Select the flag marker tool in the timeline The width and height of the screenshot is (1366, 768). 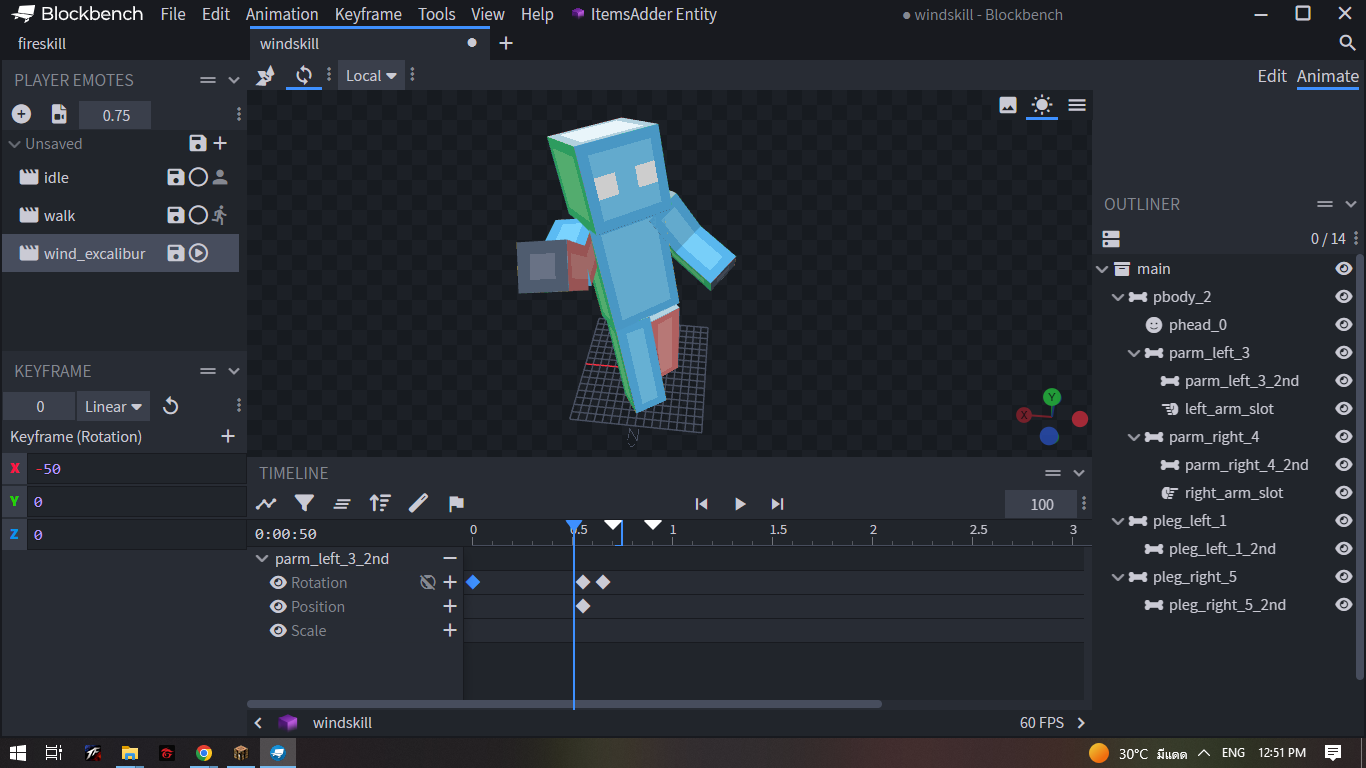456,503
